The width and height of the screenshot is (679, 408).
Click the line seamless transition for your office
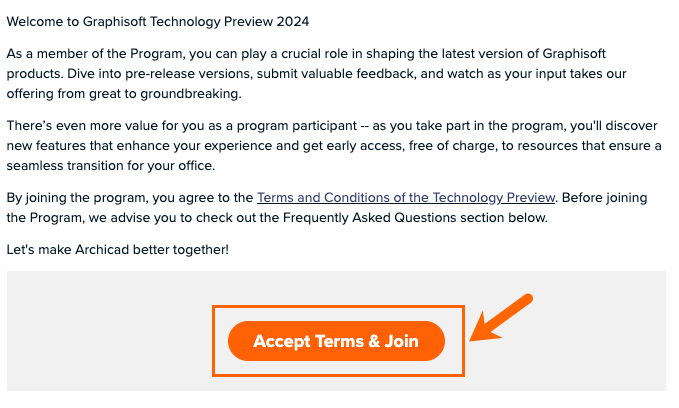110,165
